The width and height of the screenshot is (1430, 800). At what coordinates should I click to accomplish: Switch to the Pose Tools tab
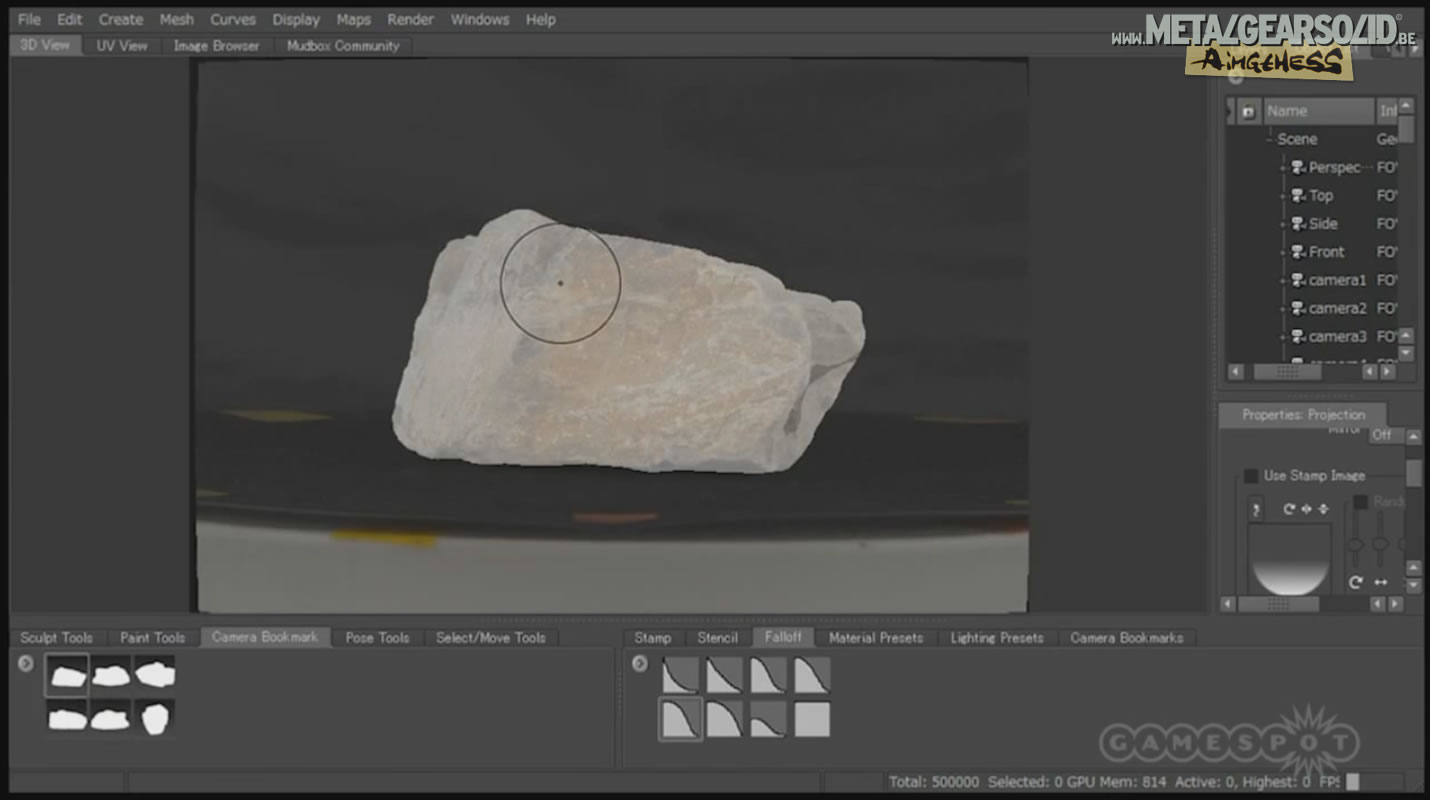click(x=377, y=637)
